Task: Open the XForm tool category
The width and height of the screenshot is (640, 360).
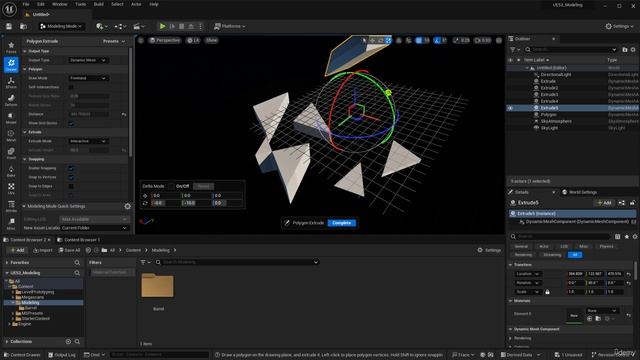Action: (11, 82)
